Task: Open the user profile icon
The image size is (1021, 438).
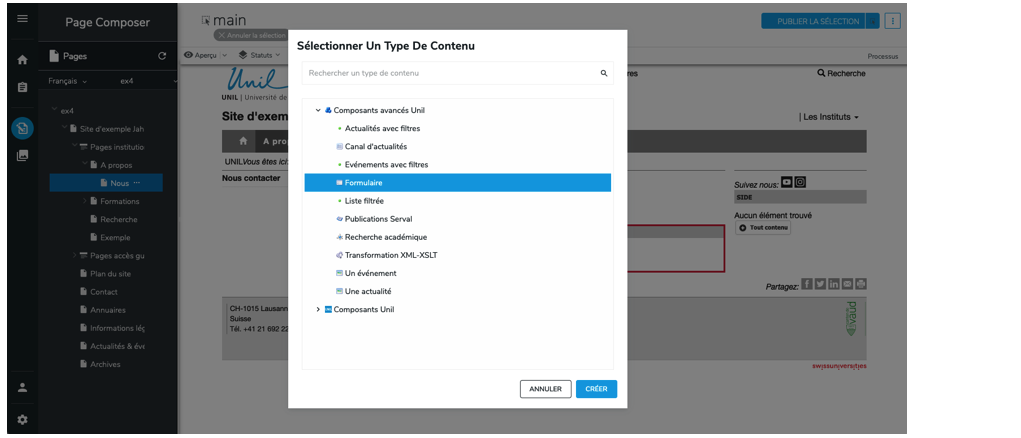Action: [x=22, y=388]
